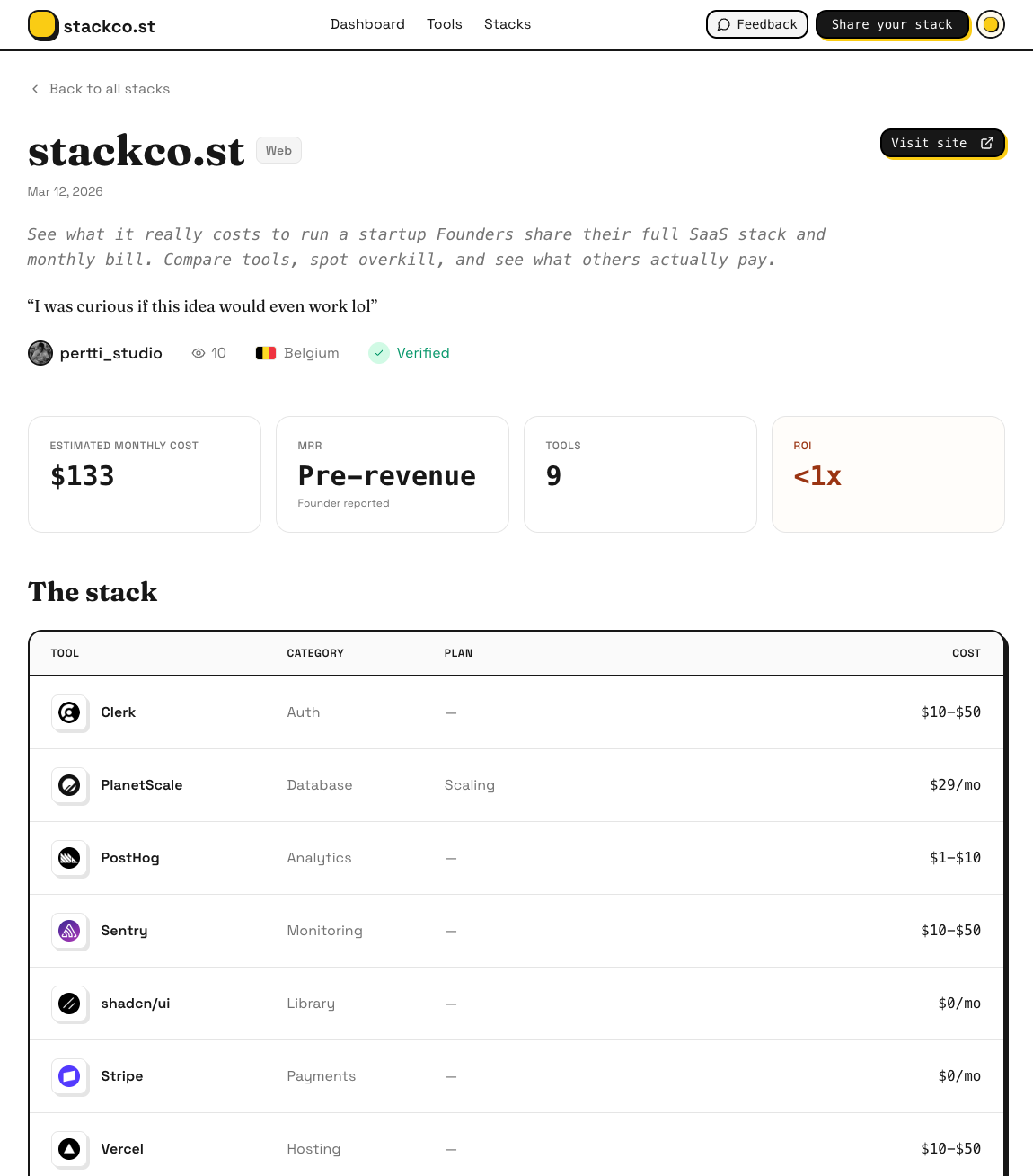Image resolution: width=1033 pixels, height=1176 pixels.
Task: Switch to the Stacks section
Action: coord(508,24)
